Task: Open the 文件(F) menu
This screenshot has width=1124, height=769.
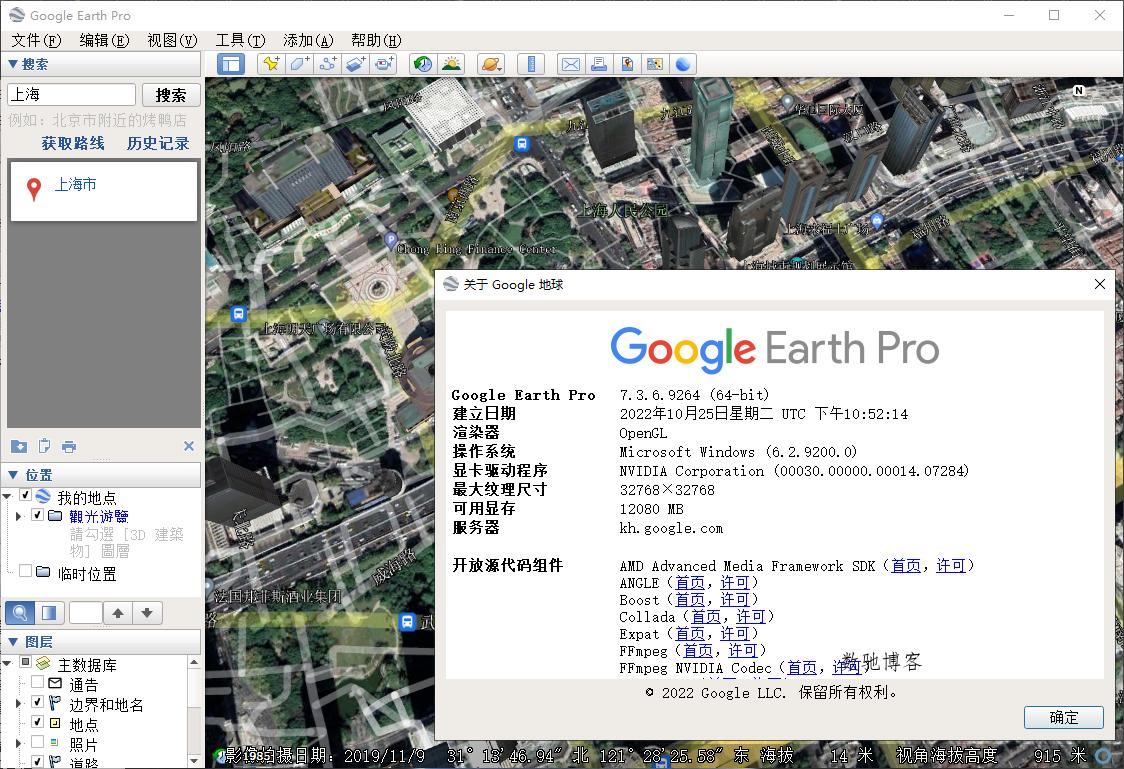Action: [36, 40]
